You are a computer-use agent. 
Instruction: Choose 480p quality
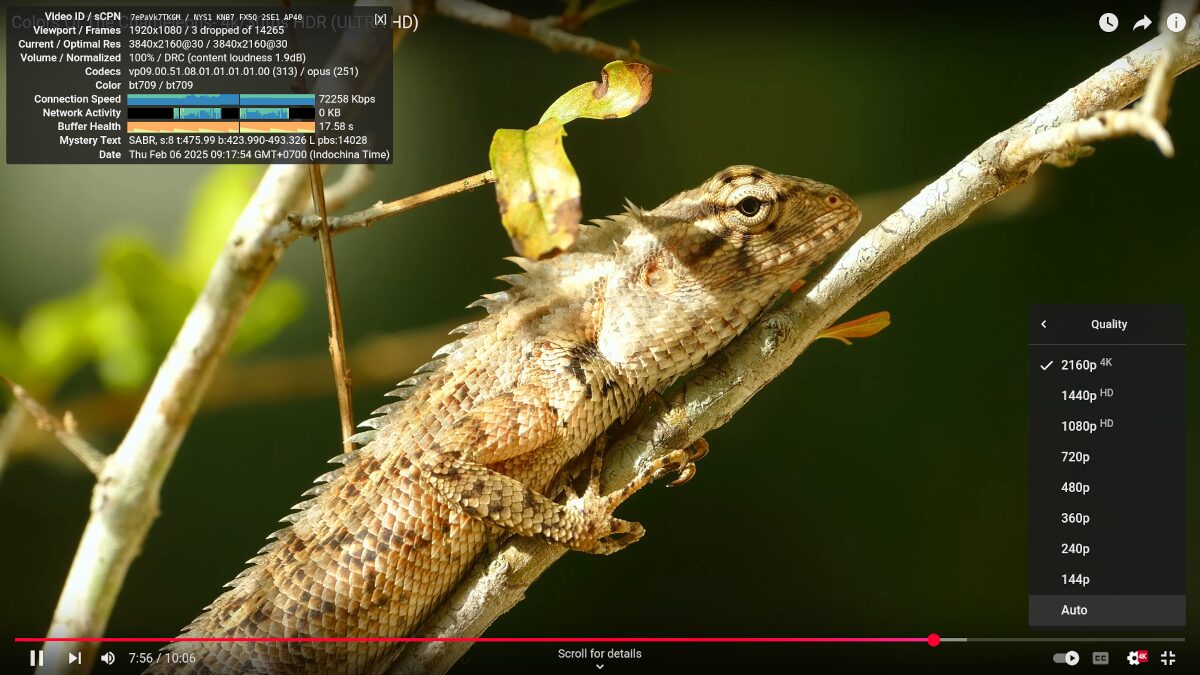(x=1107, y=488)
